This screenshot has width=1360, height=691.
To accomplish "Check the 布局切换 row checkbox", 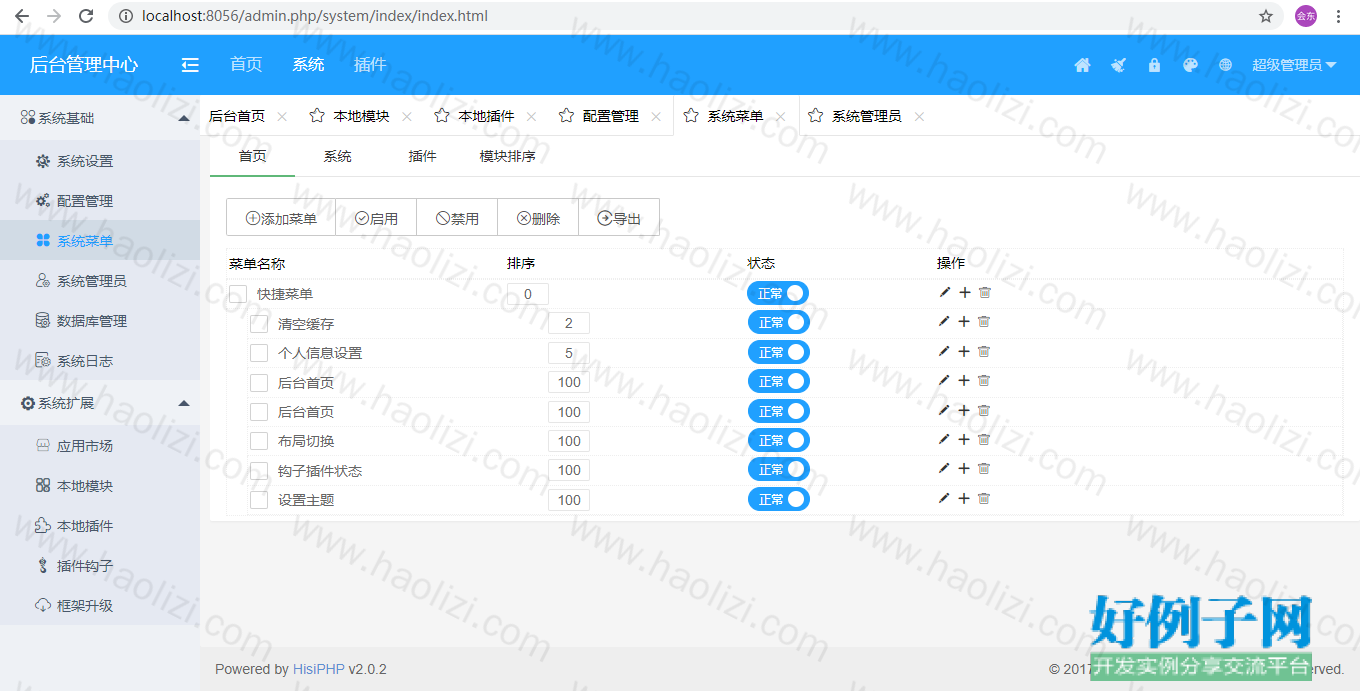I will point(259,441).
